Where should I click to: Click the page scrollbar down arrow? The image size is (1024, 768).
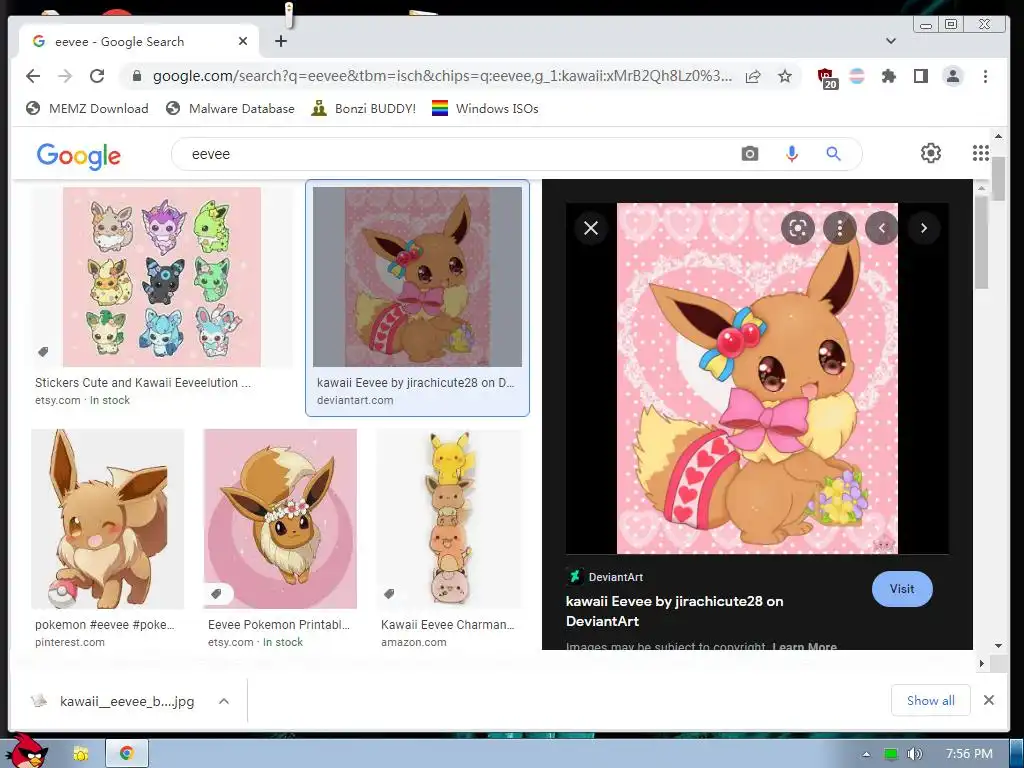coord(999,646)
